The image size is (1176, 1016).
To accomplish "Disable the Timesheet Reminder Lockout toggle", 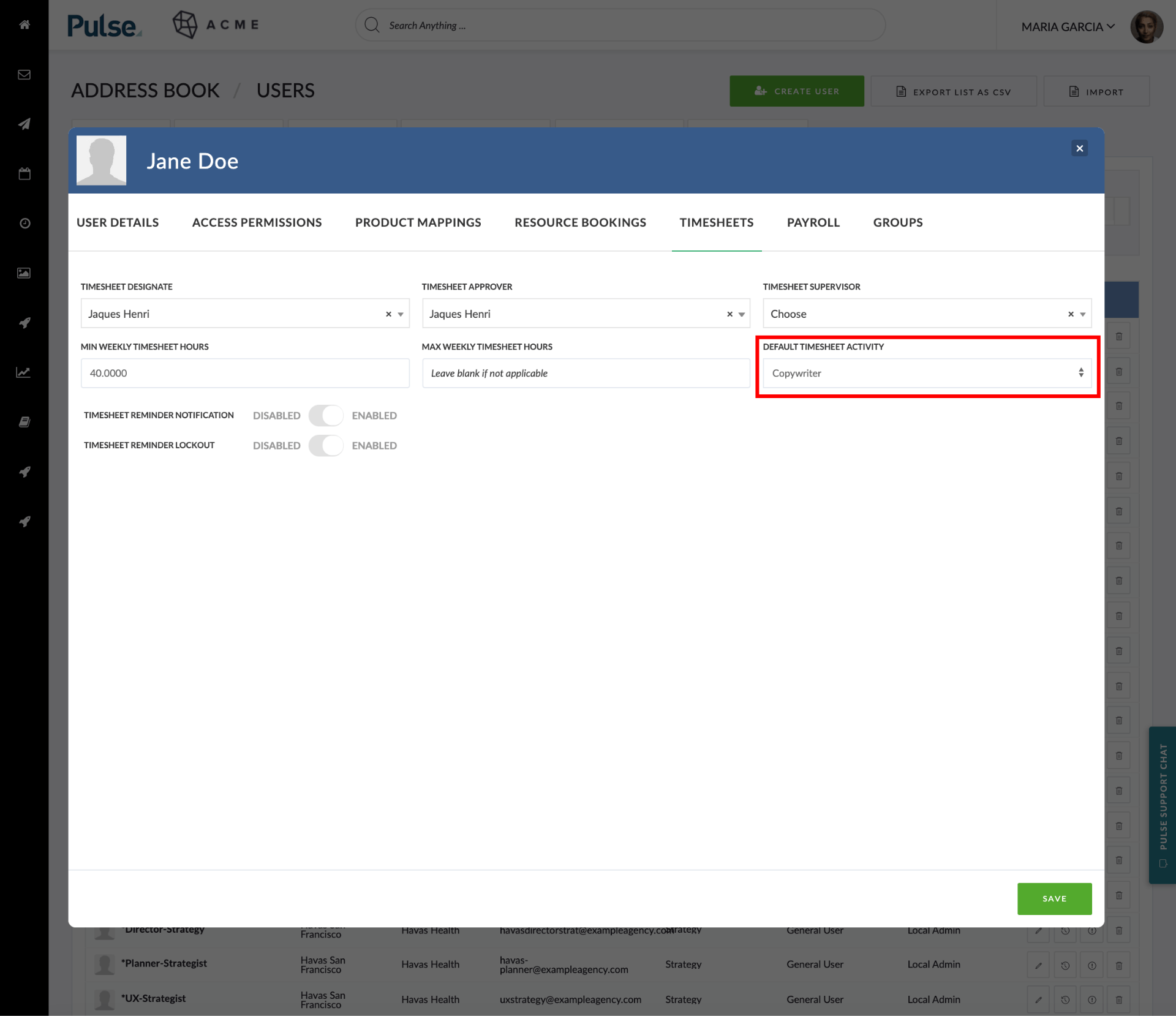I will pos(326,445).
